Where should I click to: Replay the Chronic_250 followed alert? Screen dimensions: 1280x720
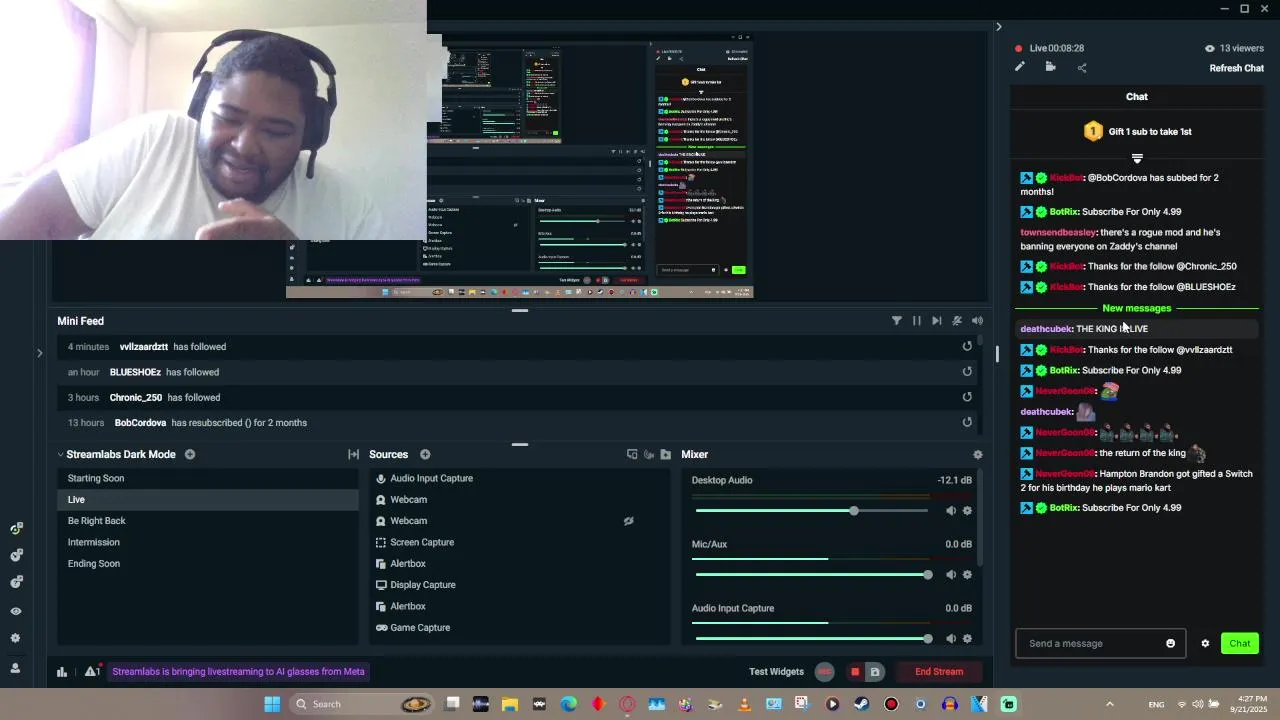pos(967,397)
